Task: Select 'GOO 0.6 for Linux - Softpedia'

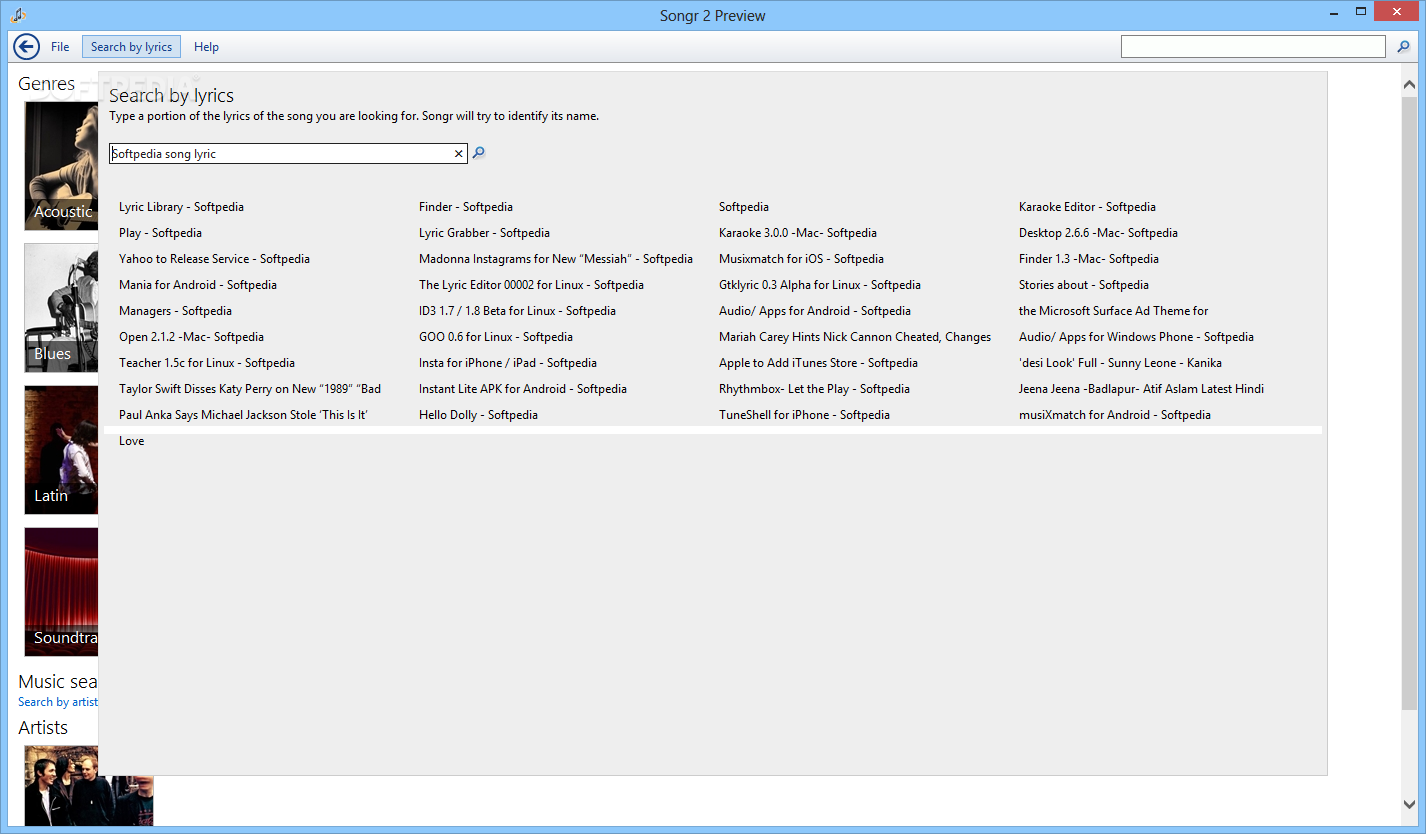Action: 496,337
